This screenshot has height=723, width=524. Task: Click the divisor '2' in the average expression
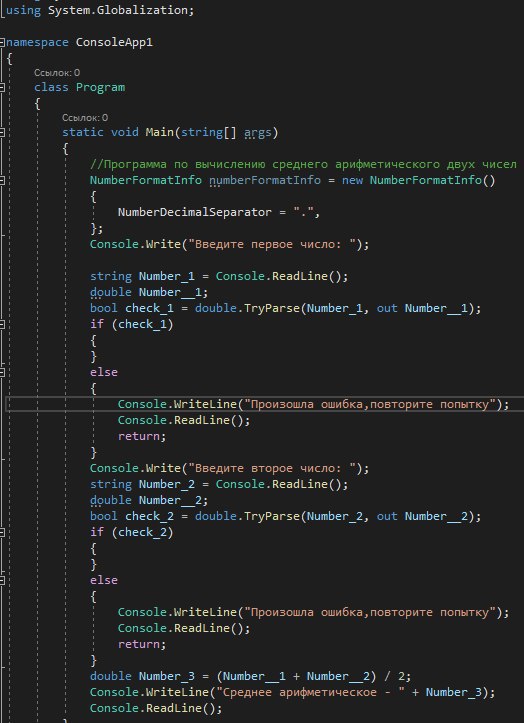401,676
